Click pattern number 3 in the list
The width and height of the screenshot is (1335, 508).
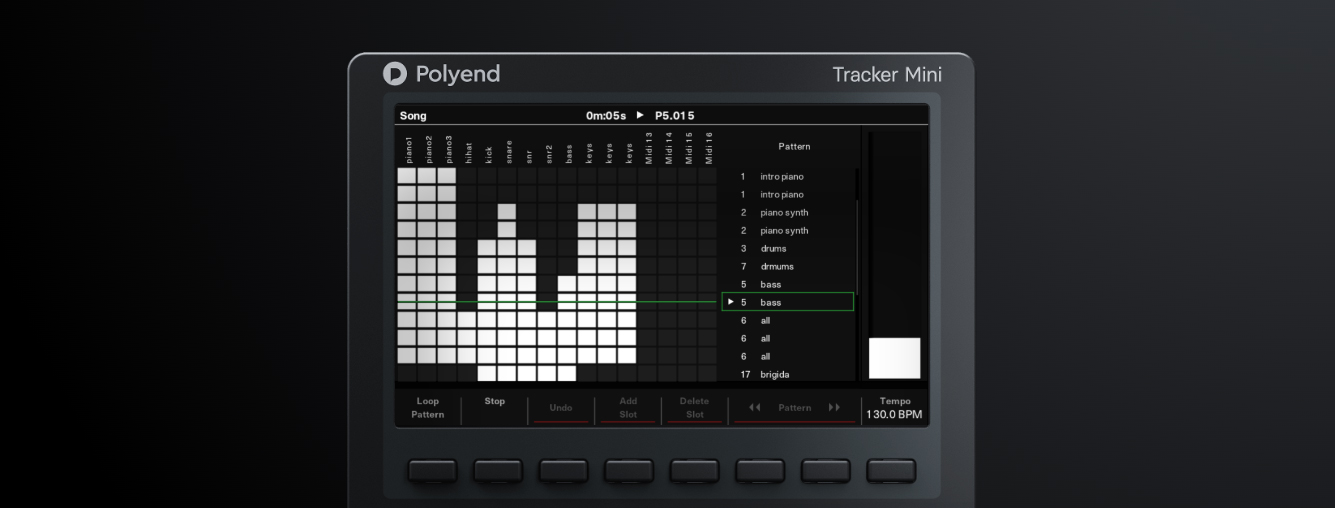click(x=743, y=248)
